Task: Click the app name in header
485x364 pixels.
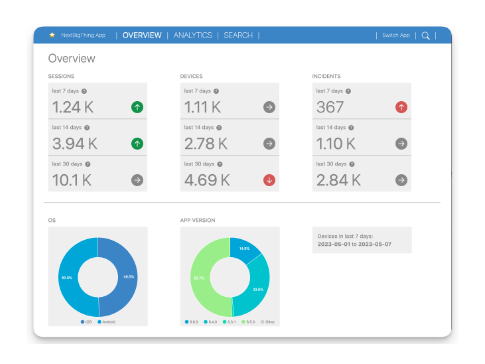Action: tap(83, 35)
